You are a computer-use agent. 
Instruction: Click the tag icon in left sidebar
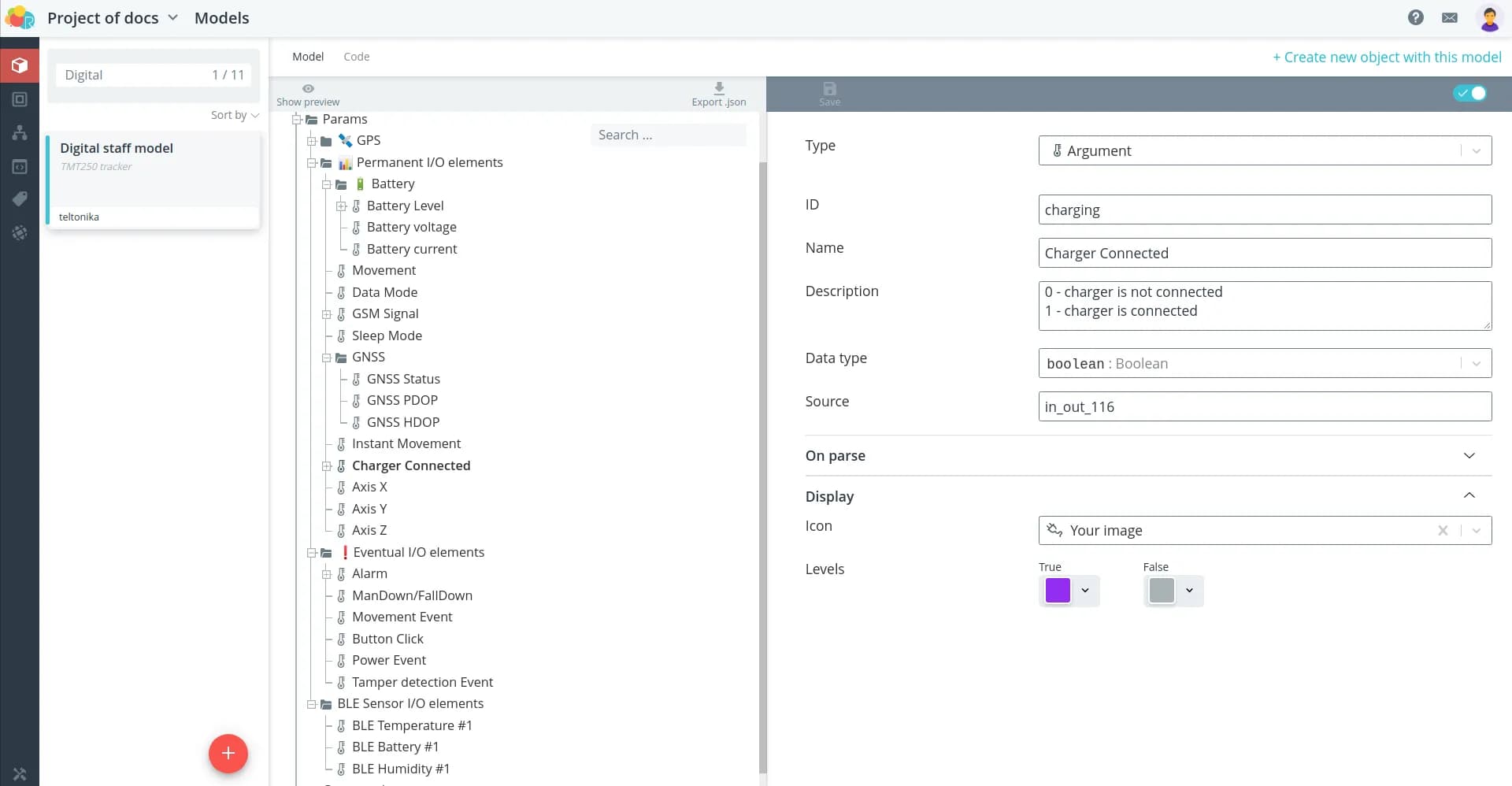point(20,199)
